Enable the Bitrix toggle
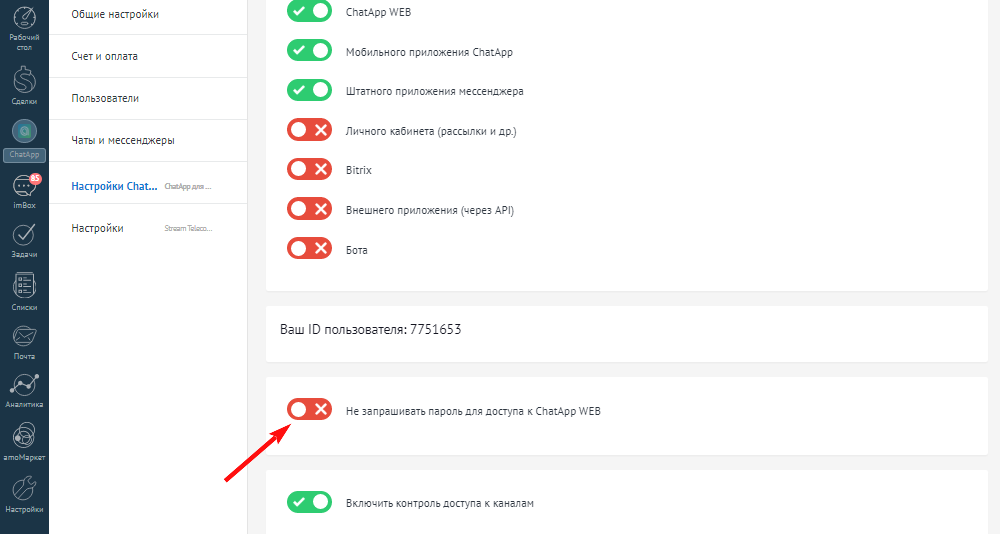1000x534 pixels. click(309, 170)
